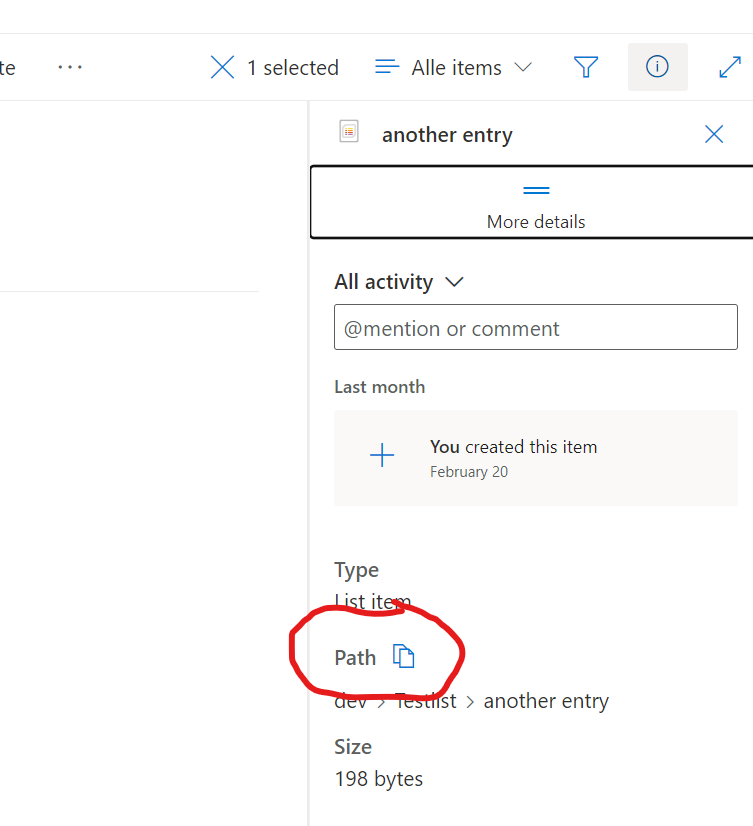Open the three-dots overflow menu in toolbar
Viewport: 753px width, 826px height.
pos(70,67)
